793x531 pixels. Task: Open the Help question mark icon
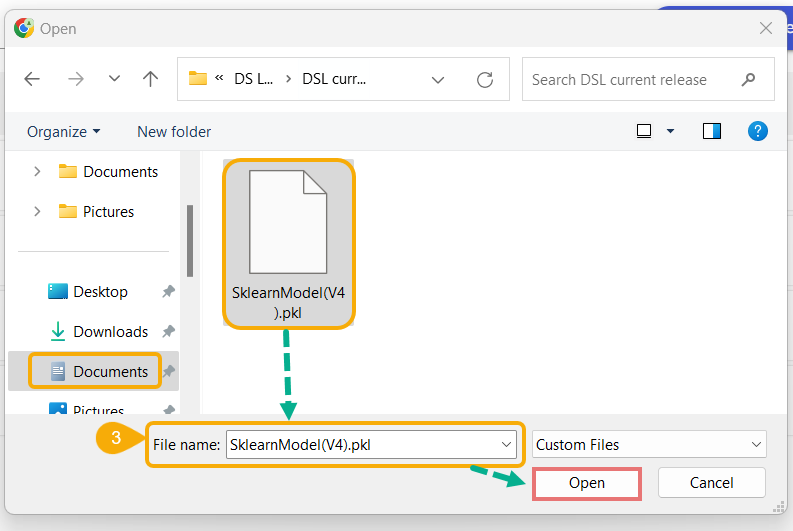click(758, 131)
